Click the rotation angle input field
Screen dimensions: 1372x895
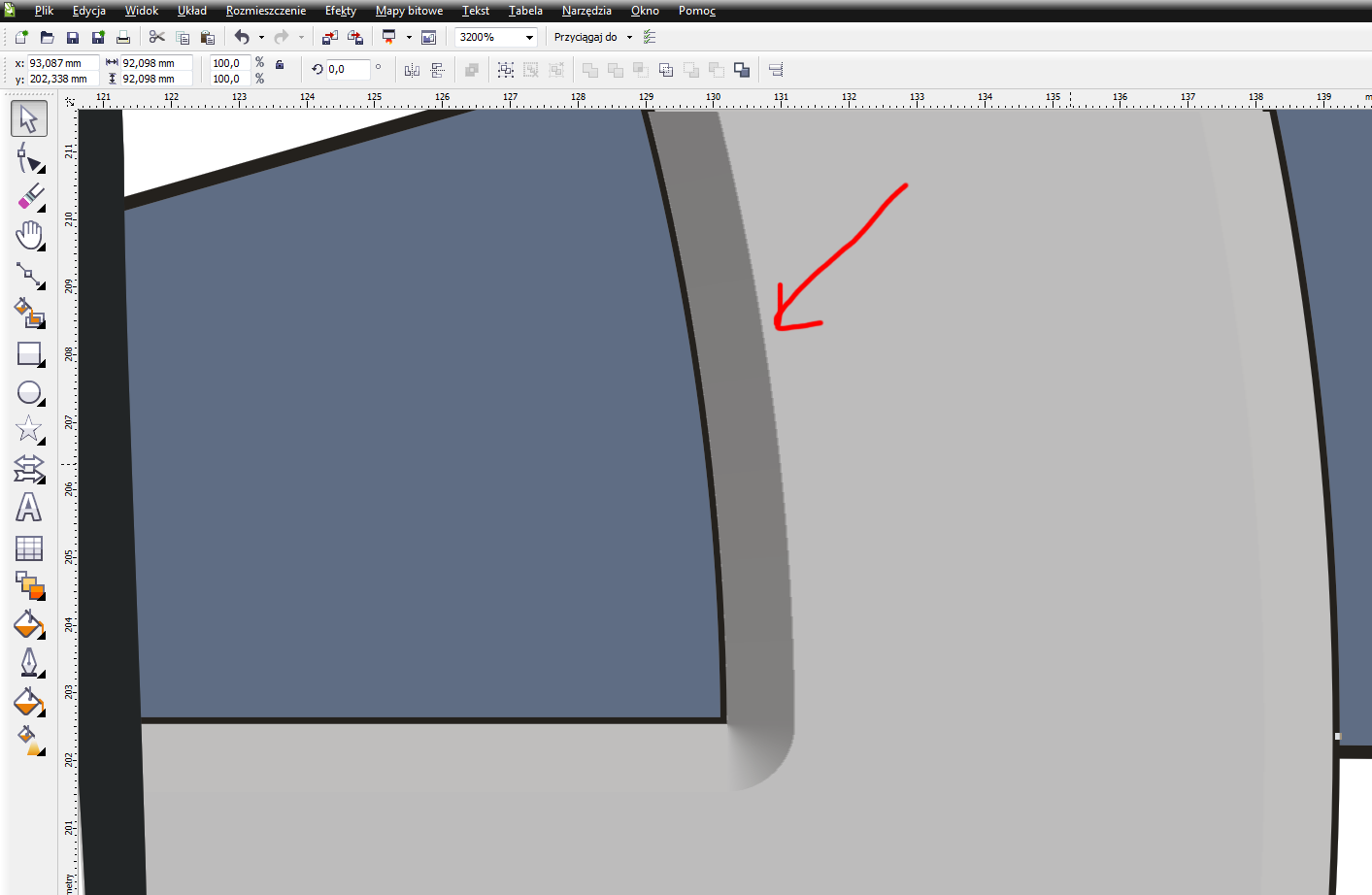click(347, 70)
